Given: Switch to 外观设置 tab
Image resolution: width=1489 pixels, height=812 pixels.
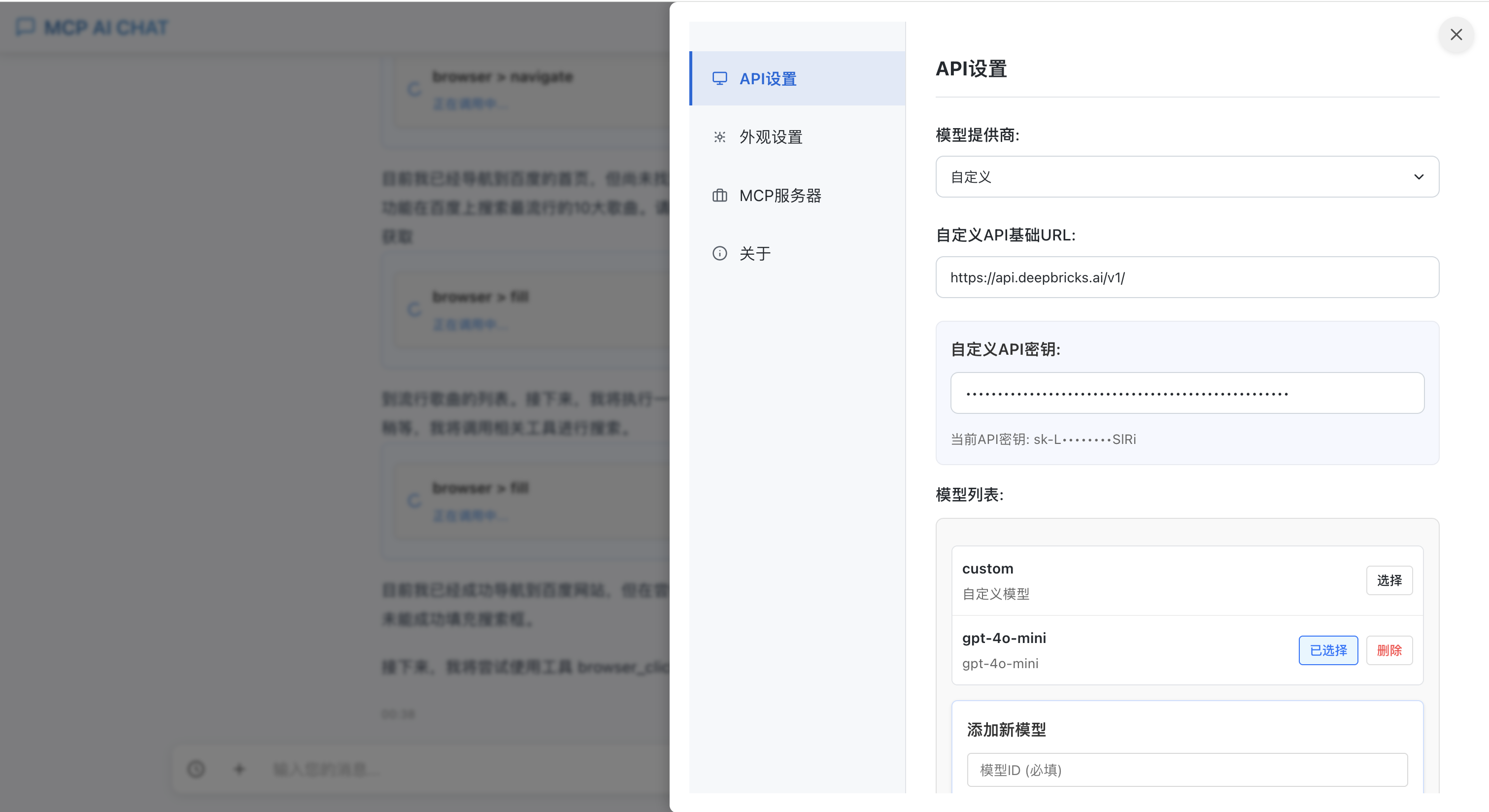Looking at the screenshot, I should (x=771, y=137).
